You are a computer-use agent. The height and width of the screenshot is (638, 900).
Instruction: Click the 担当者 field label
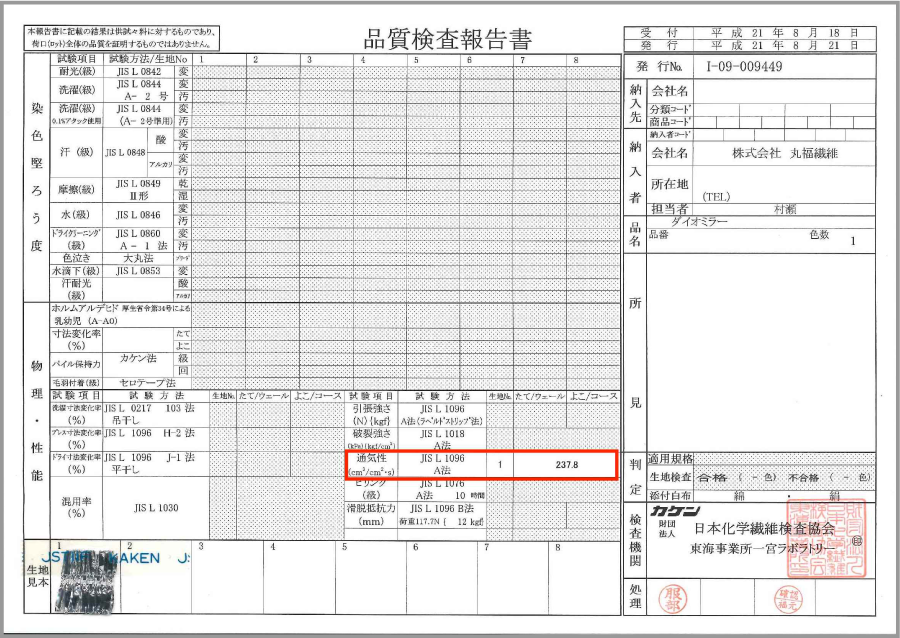tap(669, 209)
